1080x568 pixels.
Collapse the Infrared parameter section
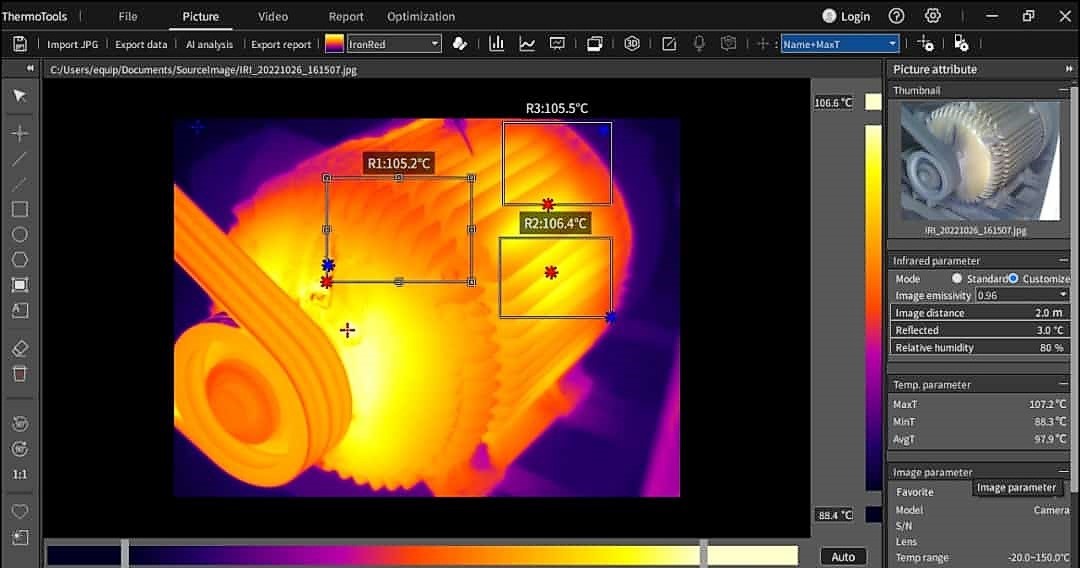pos(1063,260)
